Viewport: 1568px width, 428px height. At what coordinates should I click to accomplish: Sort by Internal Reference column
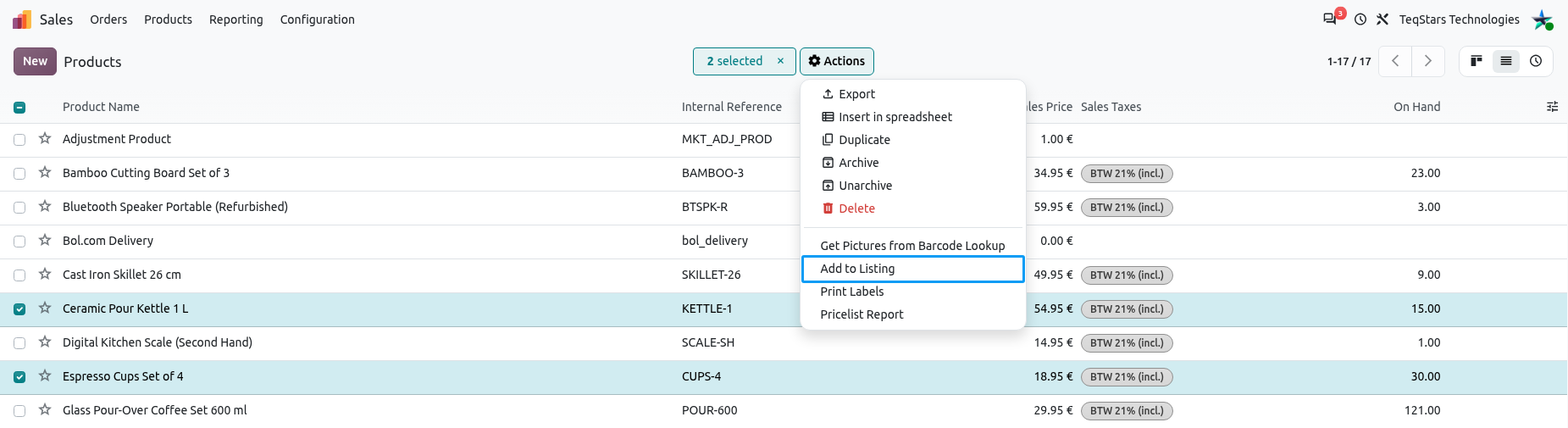[731, 107]
